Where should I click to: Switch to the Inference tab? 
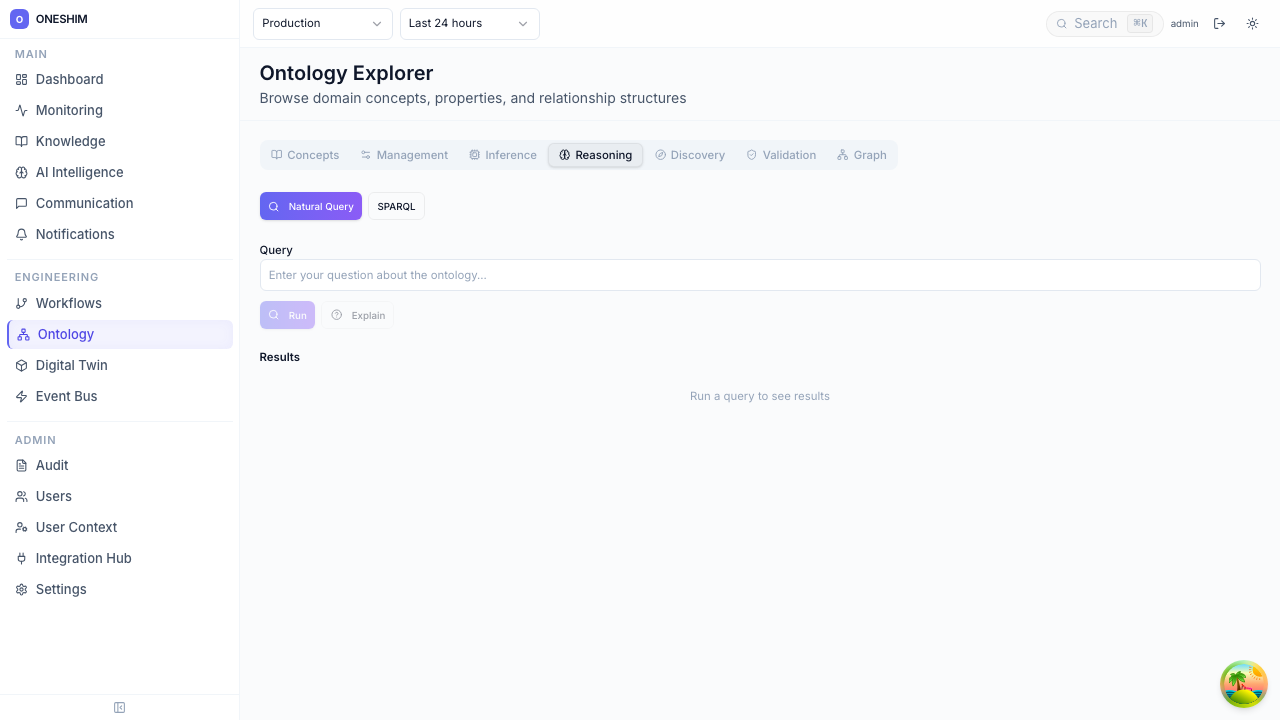(503, 155)
